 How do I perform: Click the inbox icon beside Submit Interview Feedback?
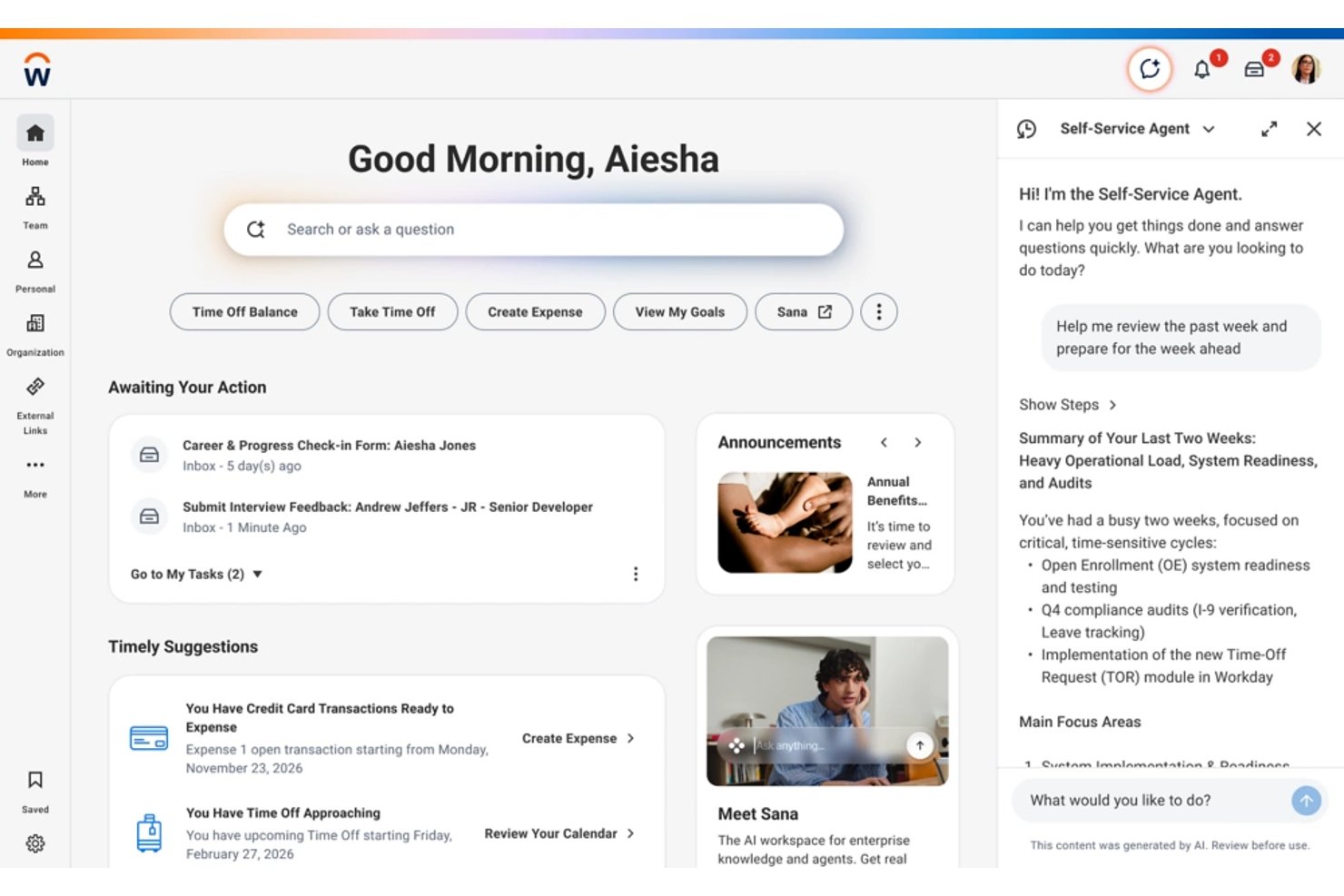pos(150,517)
